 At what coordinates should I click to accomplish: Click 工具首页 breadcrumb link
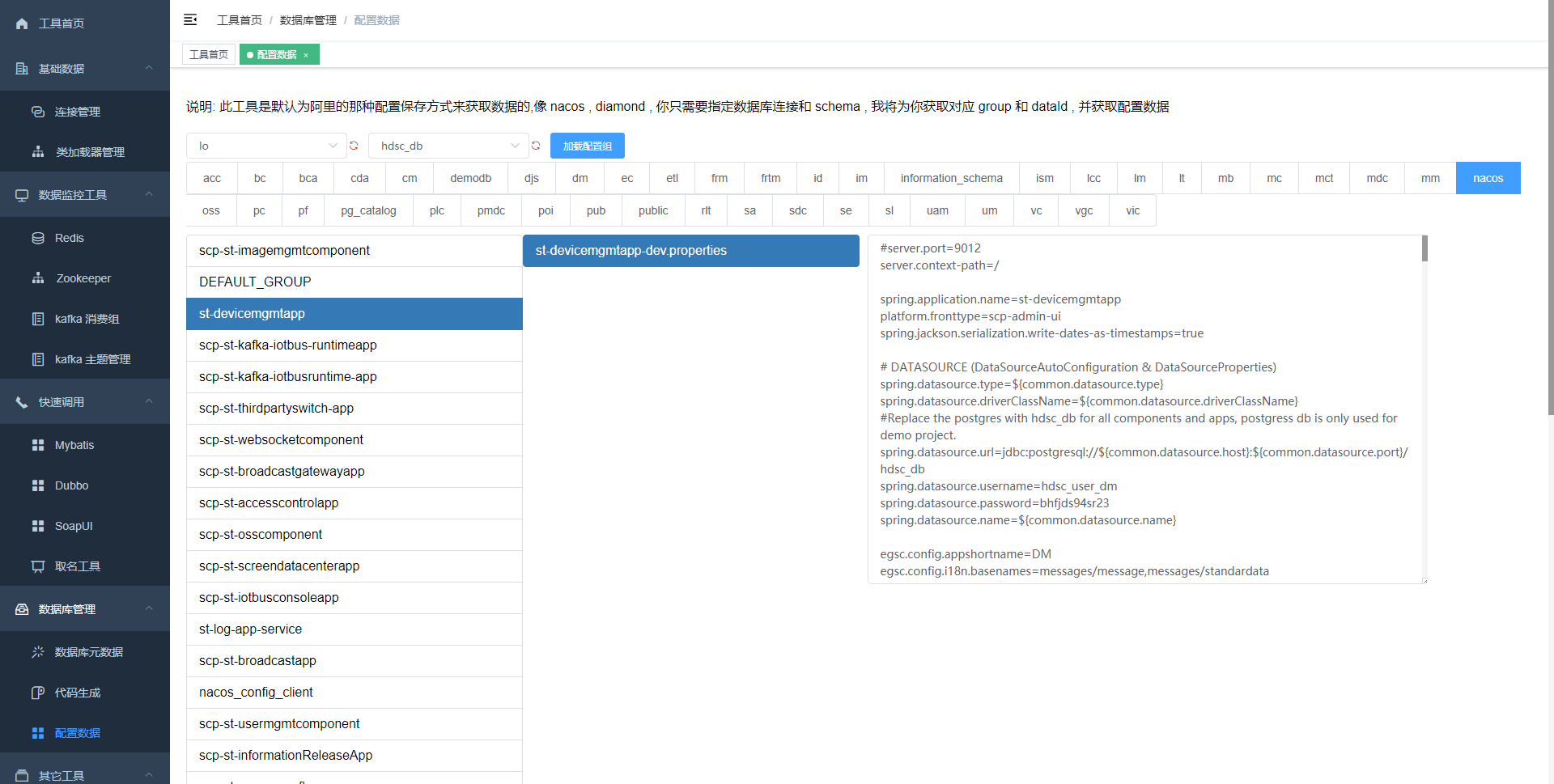tap(240, 20)
